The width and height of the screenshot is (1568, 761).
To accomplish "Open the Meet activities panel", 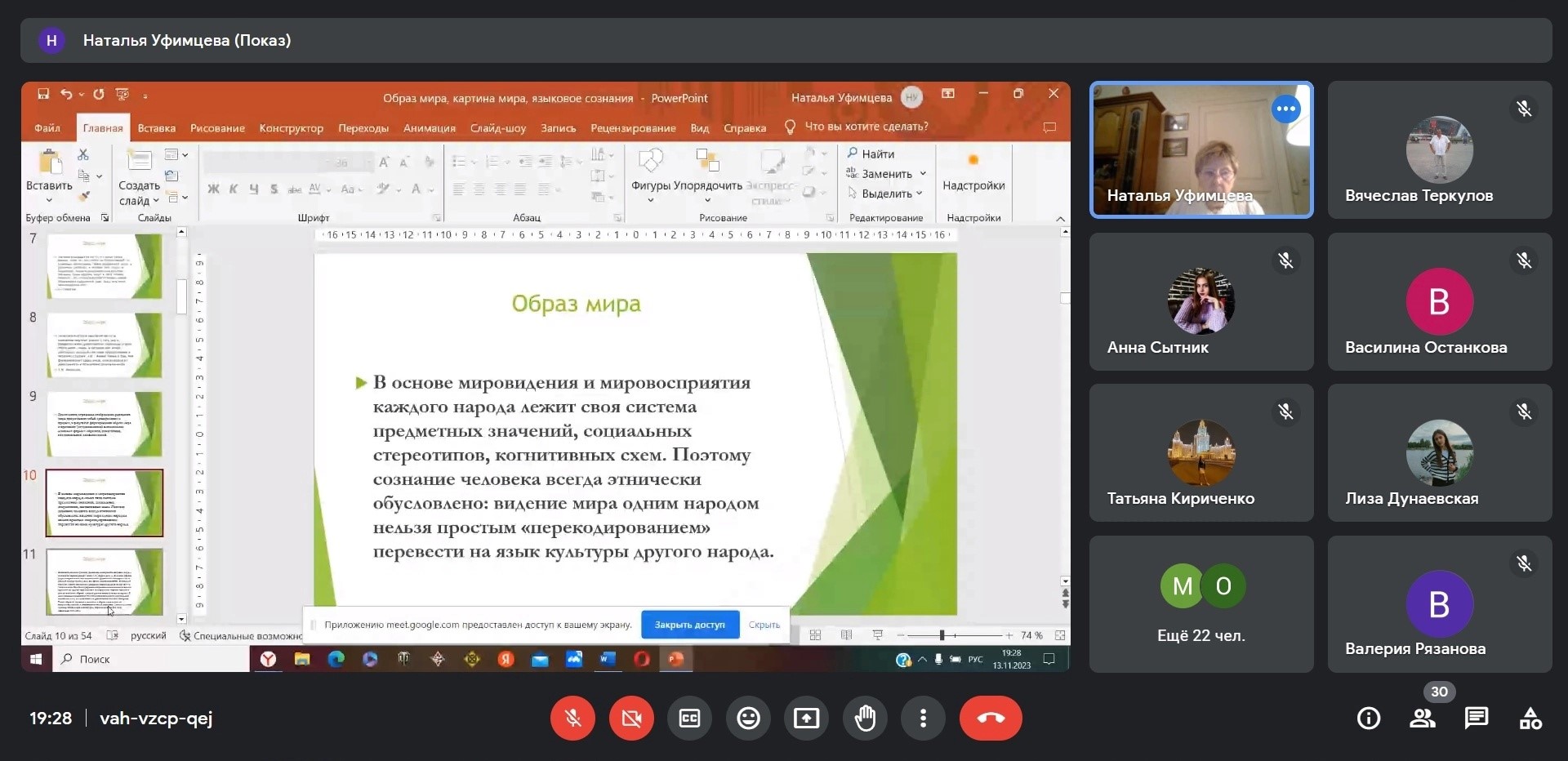I will (x=1530, y=718).
